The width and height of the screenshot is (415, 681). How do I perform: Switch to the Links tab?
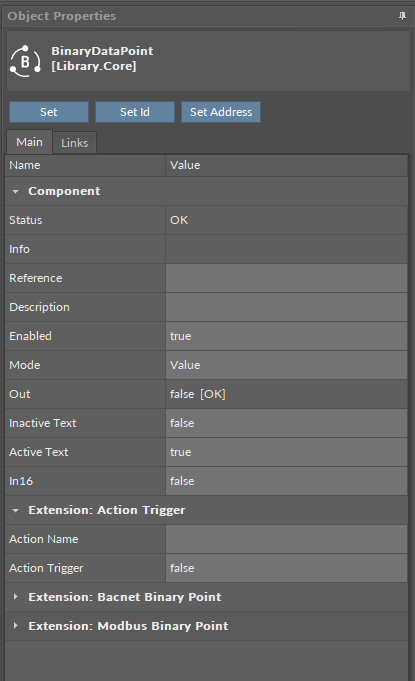[75, 142]
